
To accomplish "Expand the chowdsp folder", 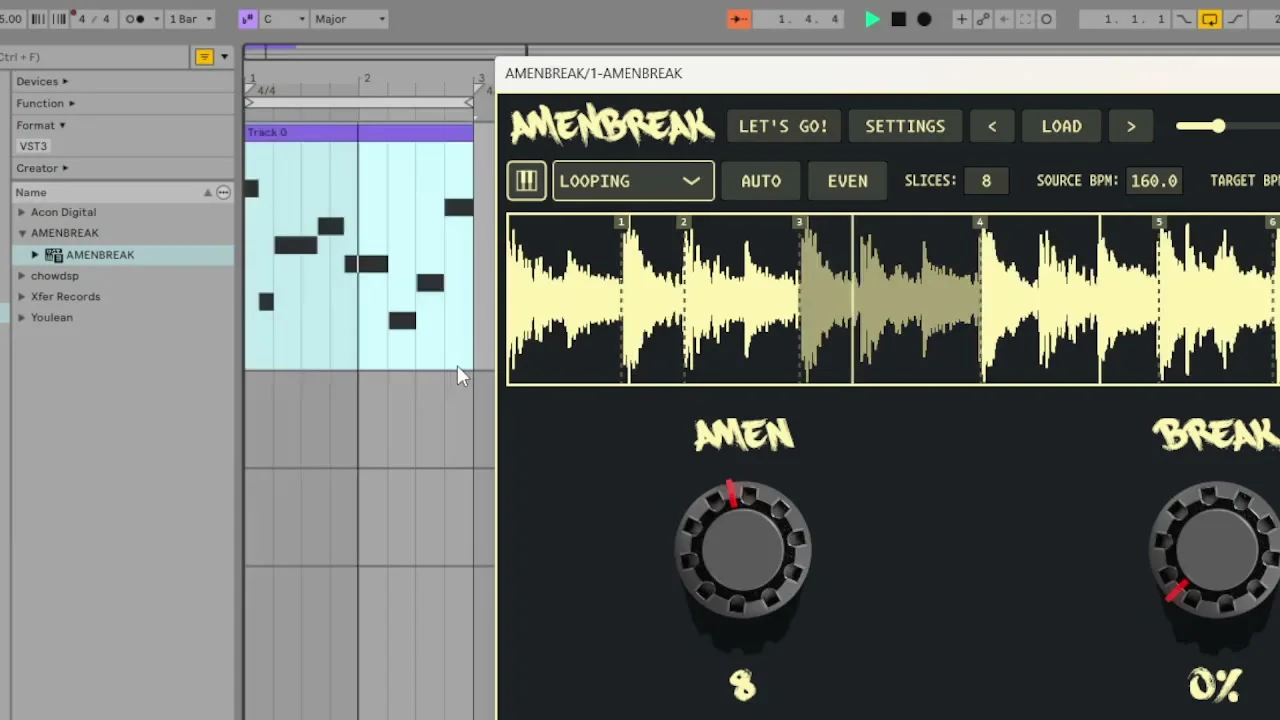I will point(21,276).
